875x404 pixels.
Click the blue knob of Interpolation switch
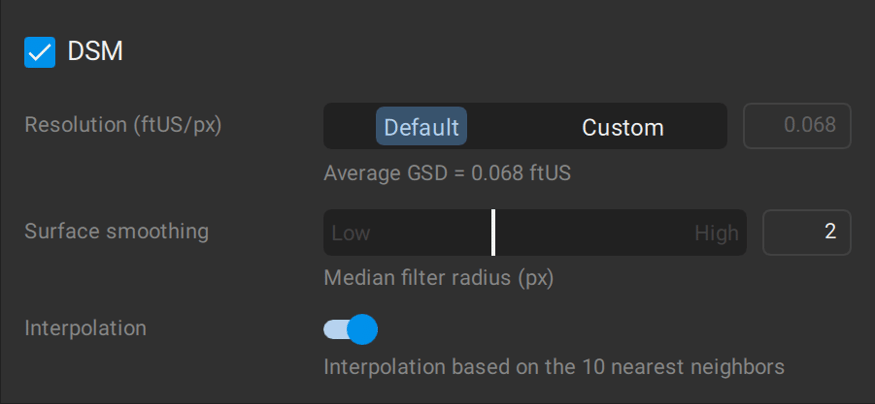click(x=362, y=328)
